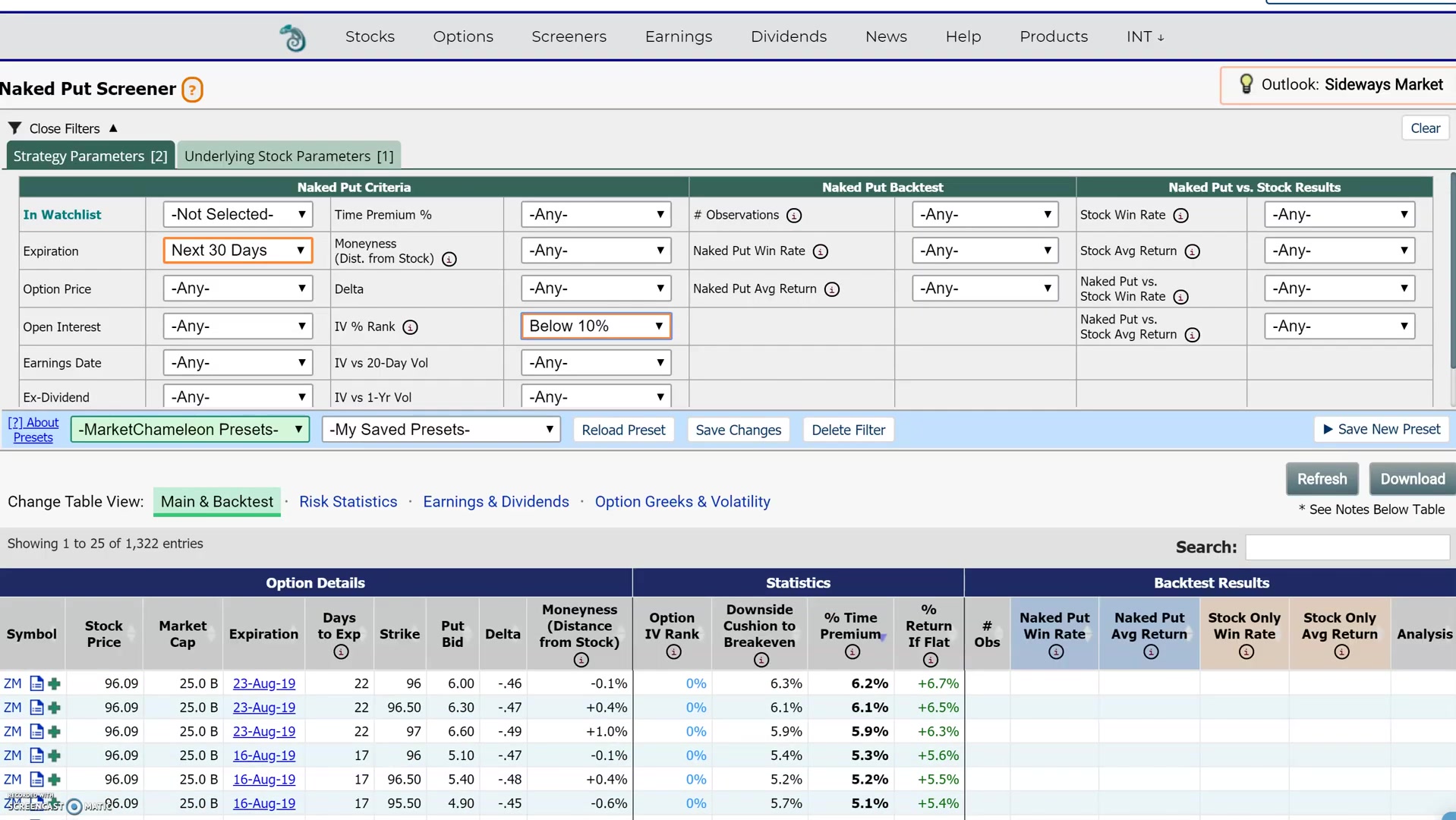Open document icon for ZM row with 5.40 bid
Image resolution: width=1456 pixels, height=820 pixels.
pyautogui.click(x=36, y=780)
